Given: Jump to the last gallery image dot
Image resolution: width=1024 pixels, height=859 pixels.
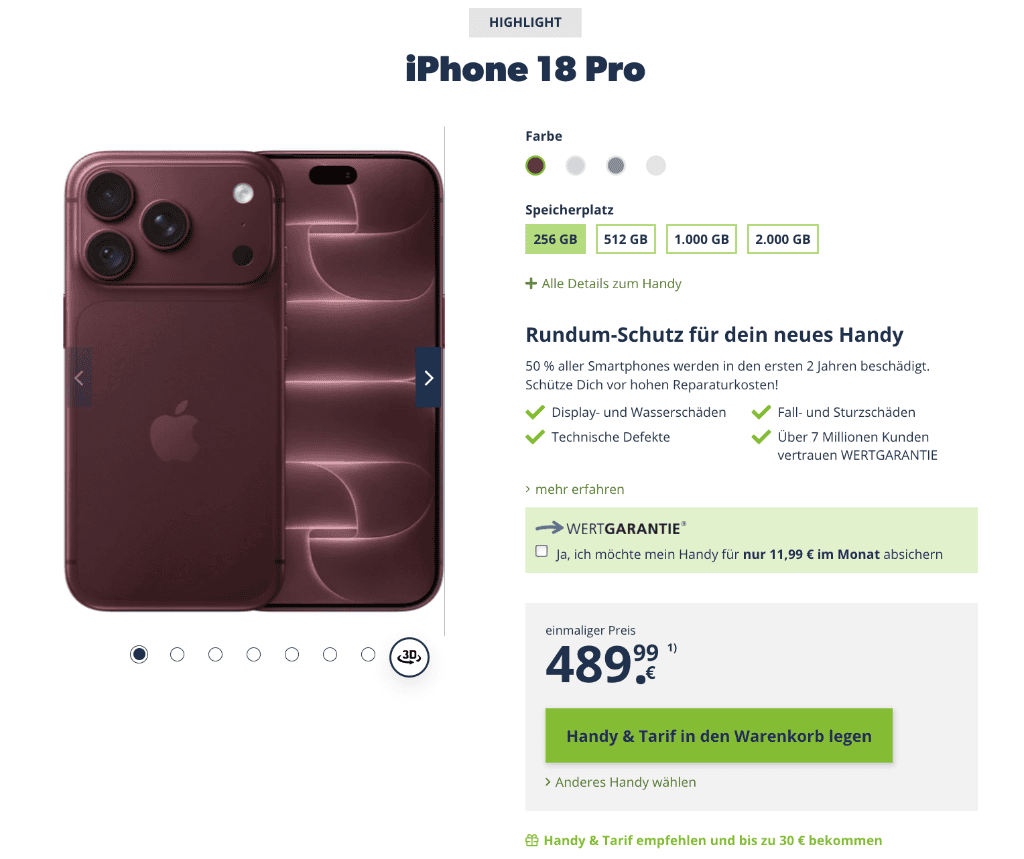Looking at the screenshot, I should 368,655.
